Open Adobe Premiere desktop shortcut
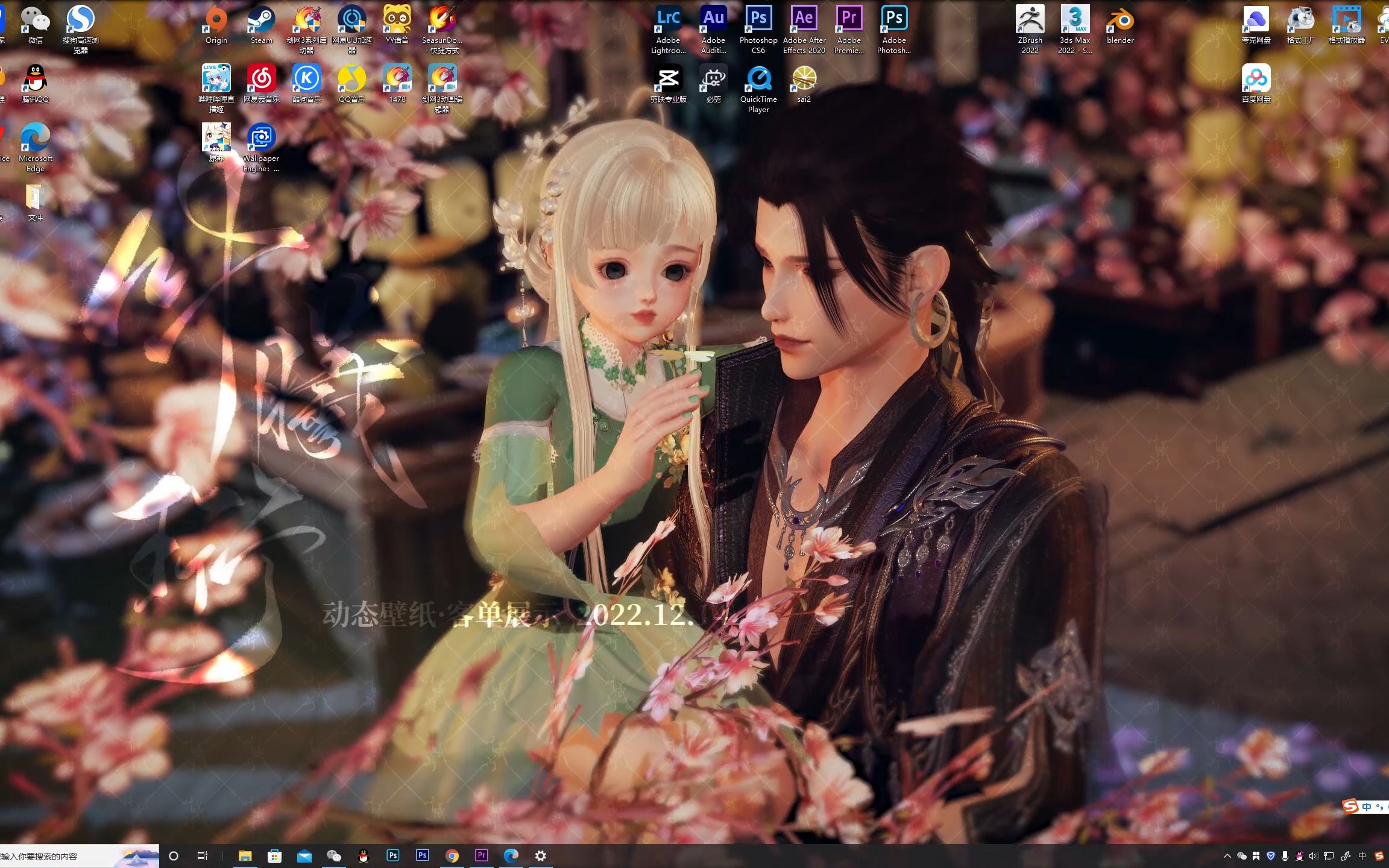Viewport: 1389px width, 868px height. point(849,30)
